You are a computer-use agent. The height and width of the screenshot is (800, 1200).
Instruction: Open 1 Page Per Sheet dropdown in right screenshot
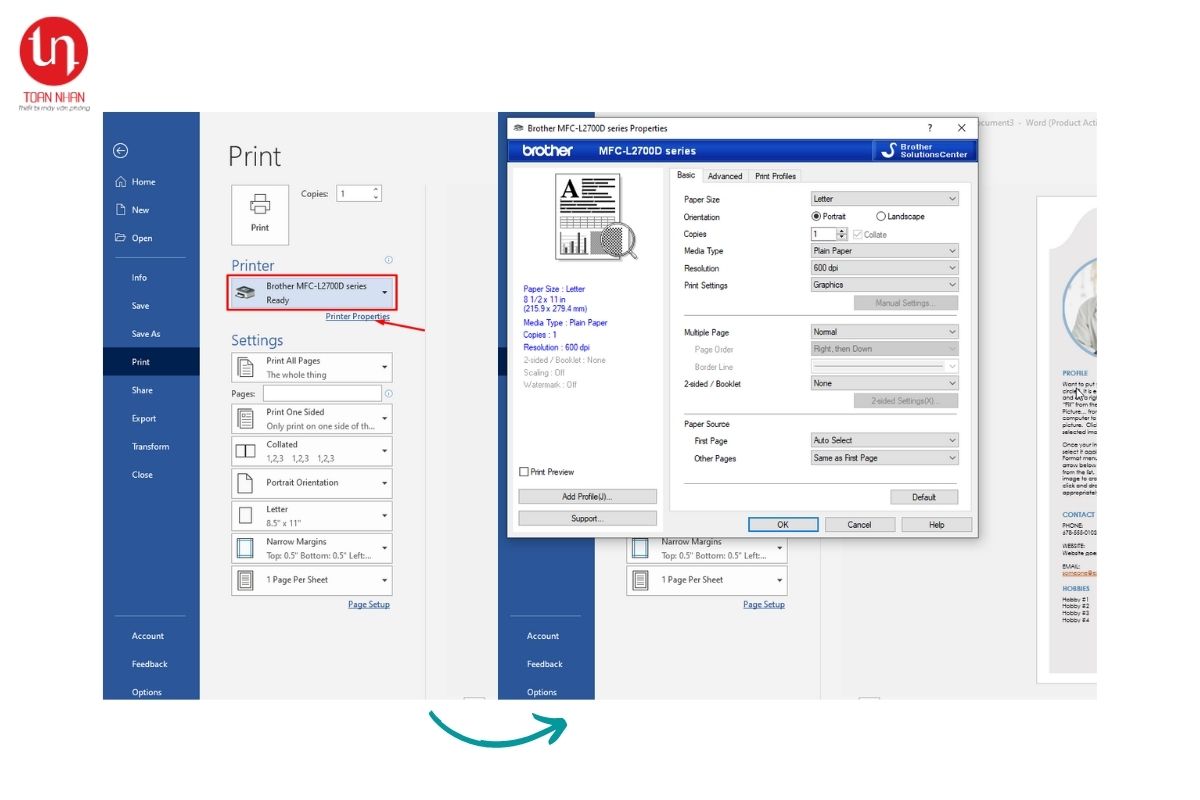tap(707, 580)
